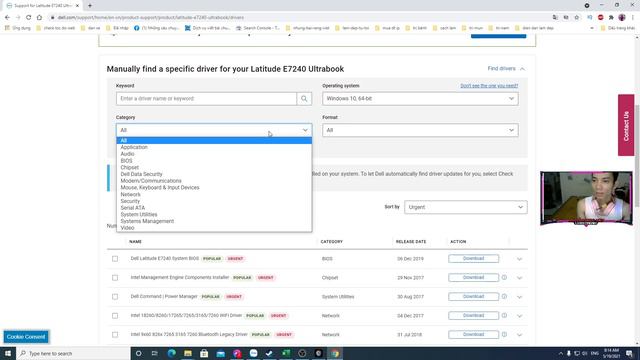
Task: Expand details for System BIOS row
Action: tap(519, 259)
